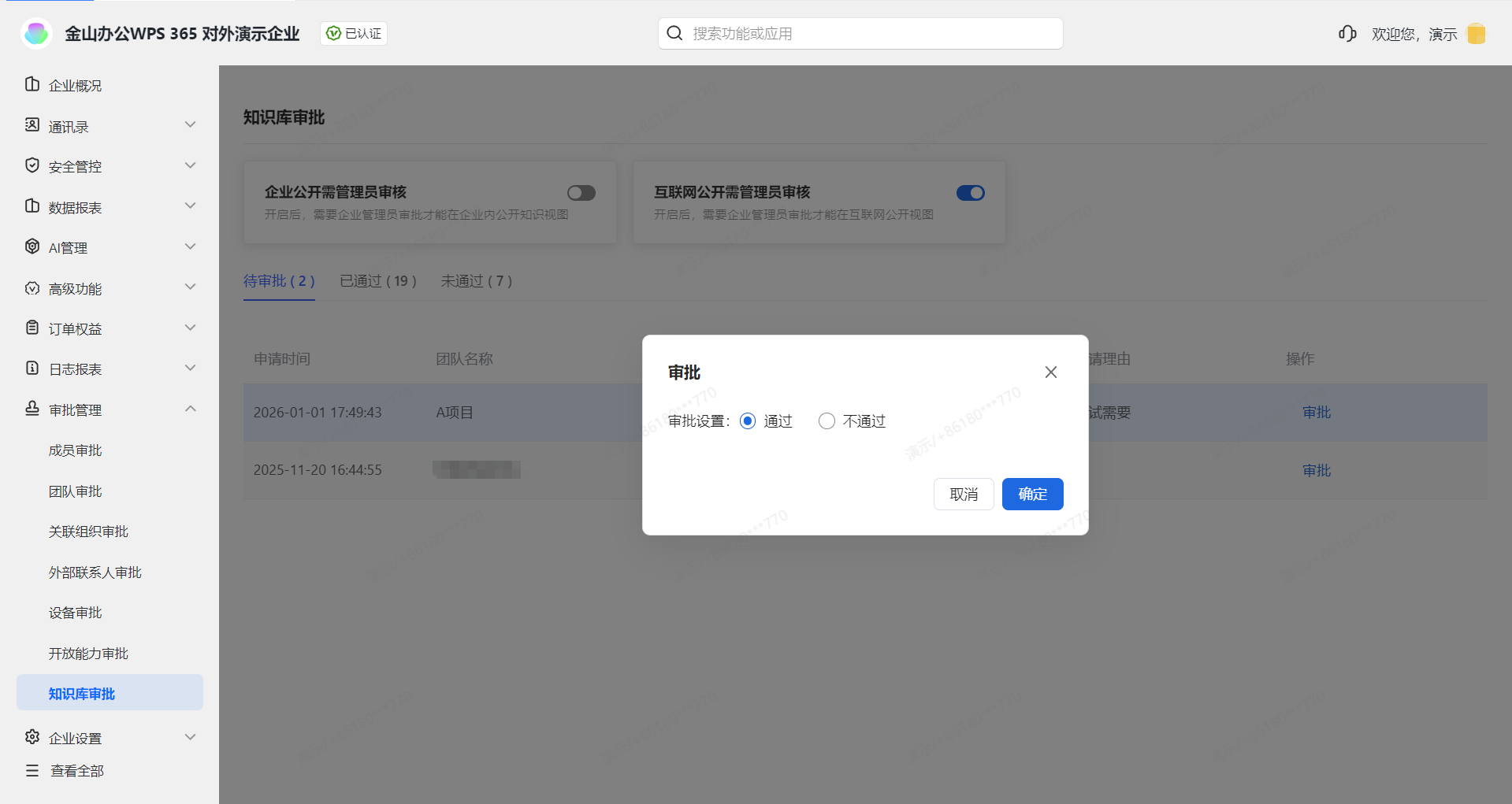The width and height of the screenshot is (1512, 804).
Task: Click 审批 link for A项目 row
Action: [x=1317, y=413]
